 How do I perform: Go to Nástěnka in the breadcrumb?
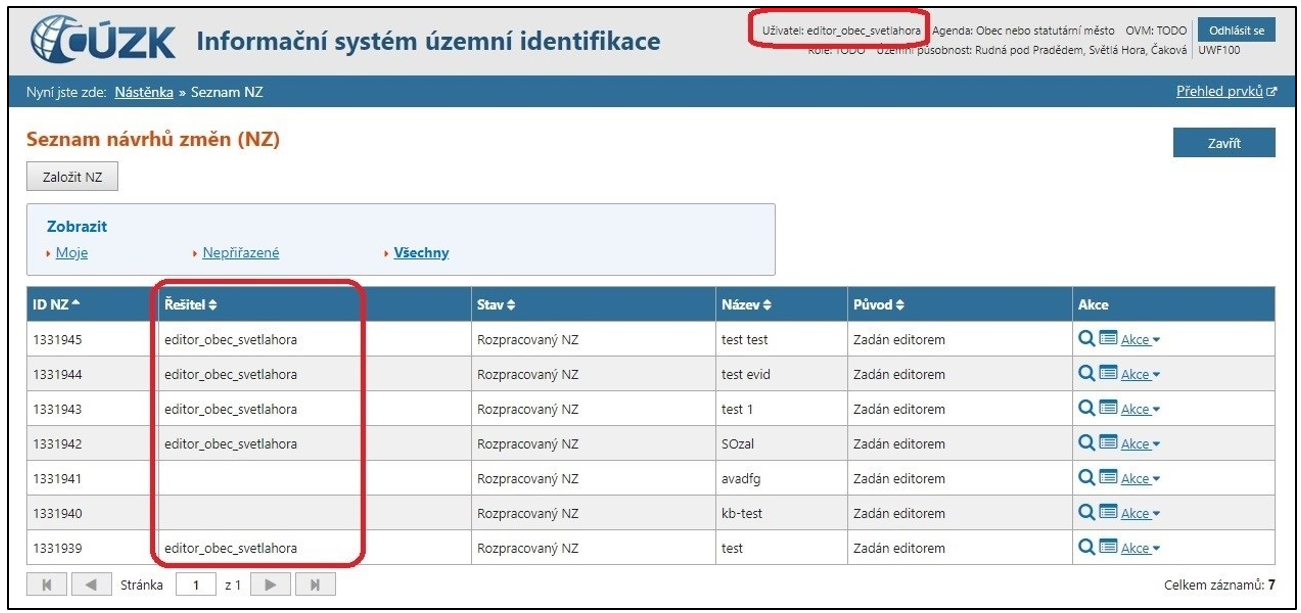click(143, 92)
